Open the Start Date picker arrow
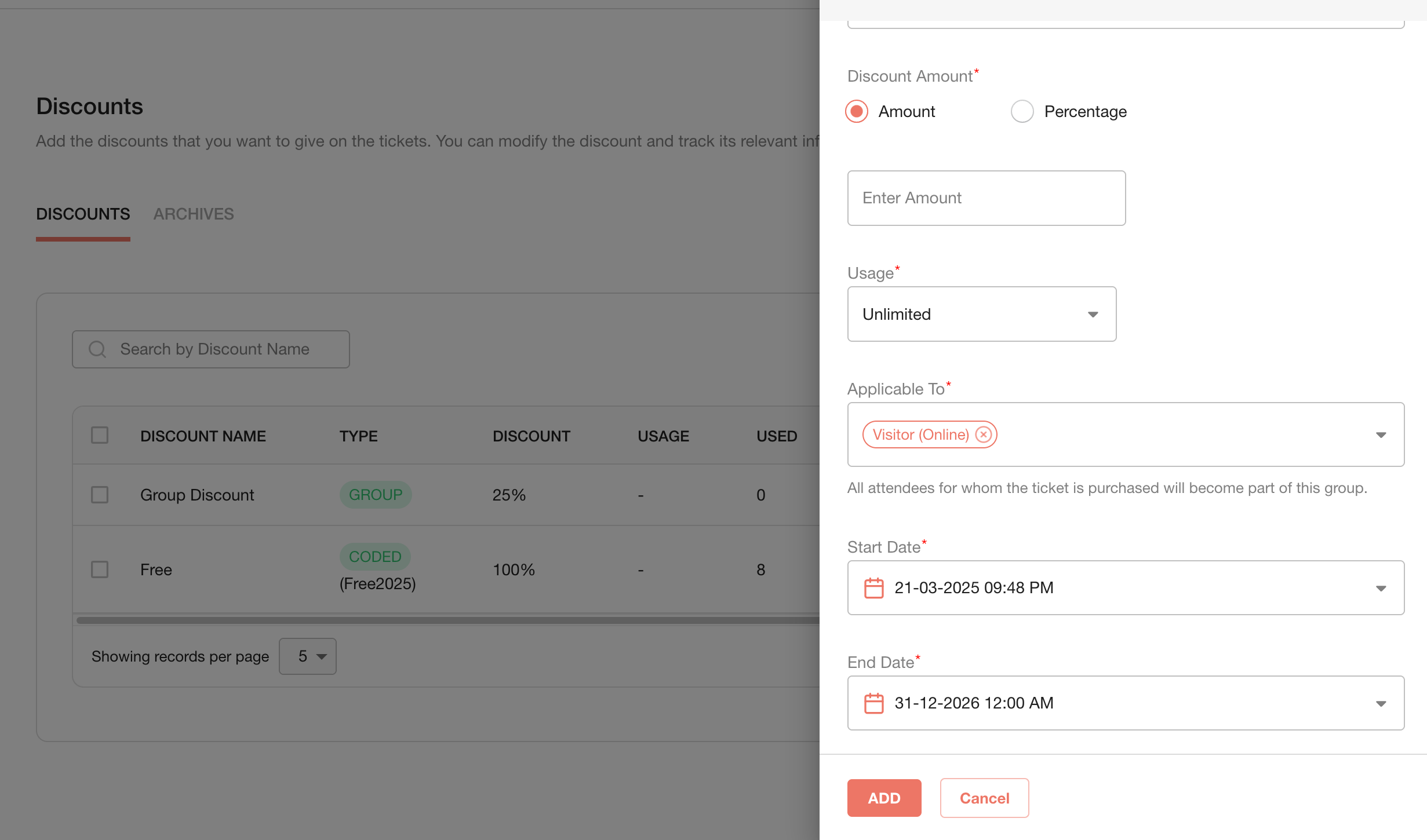 (1381, 588)
